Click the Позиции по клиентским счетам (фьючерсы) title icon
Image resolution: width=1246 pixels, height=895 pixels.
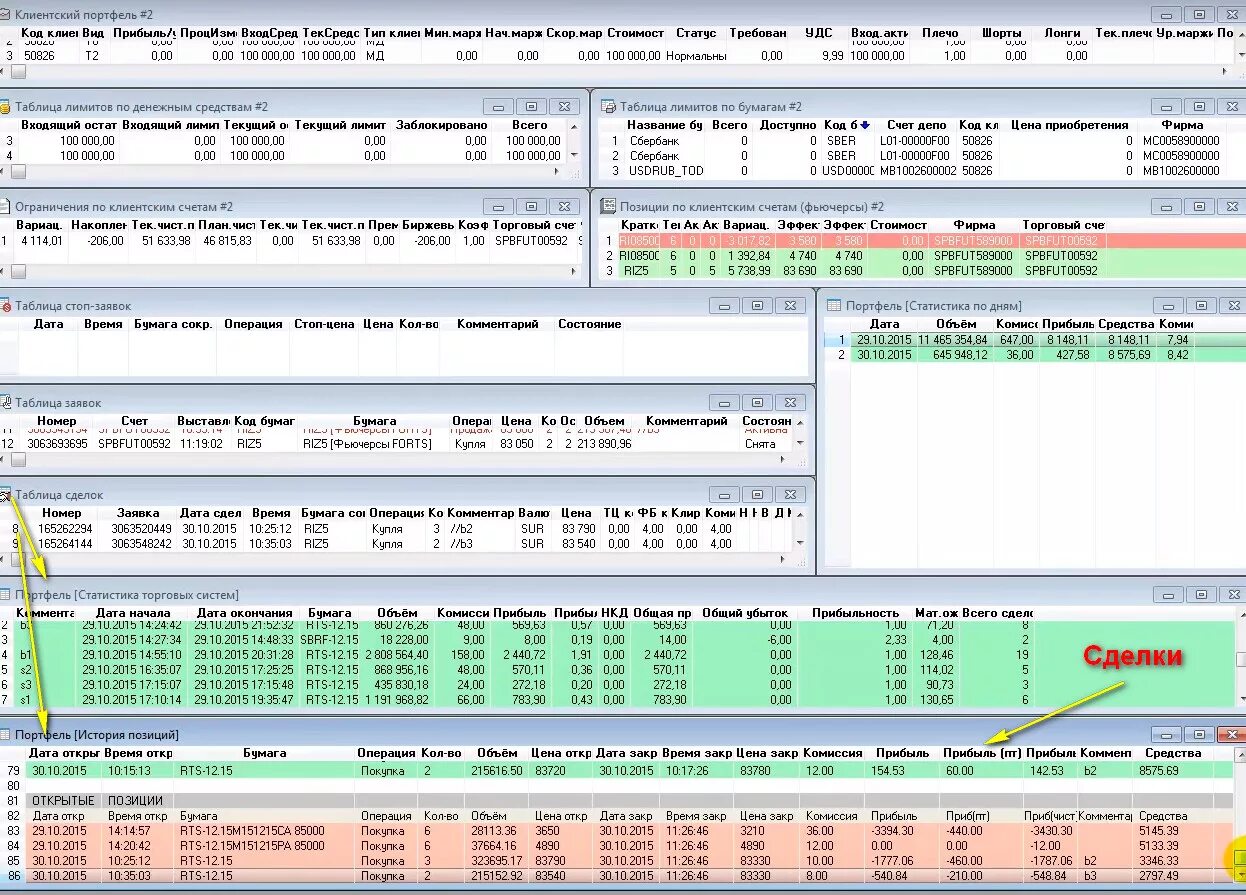click(x=608, y=206)
